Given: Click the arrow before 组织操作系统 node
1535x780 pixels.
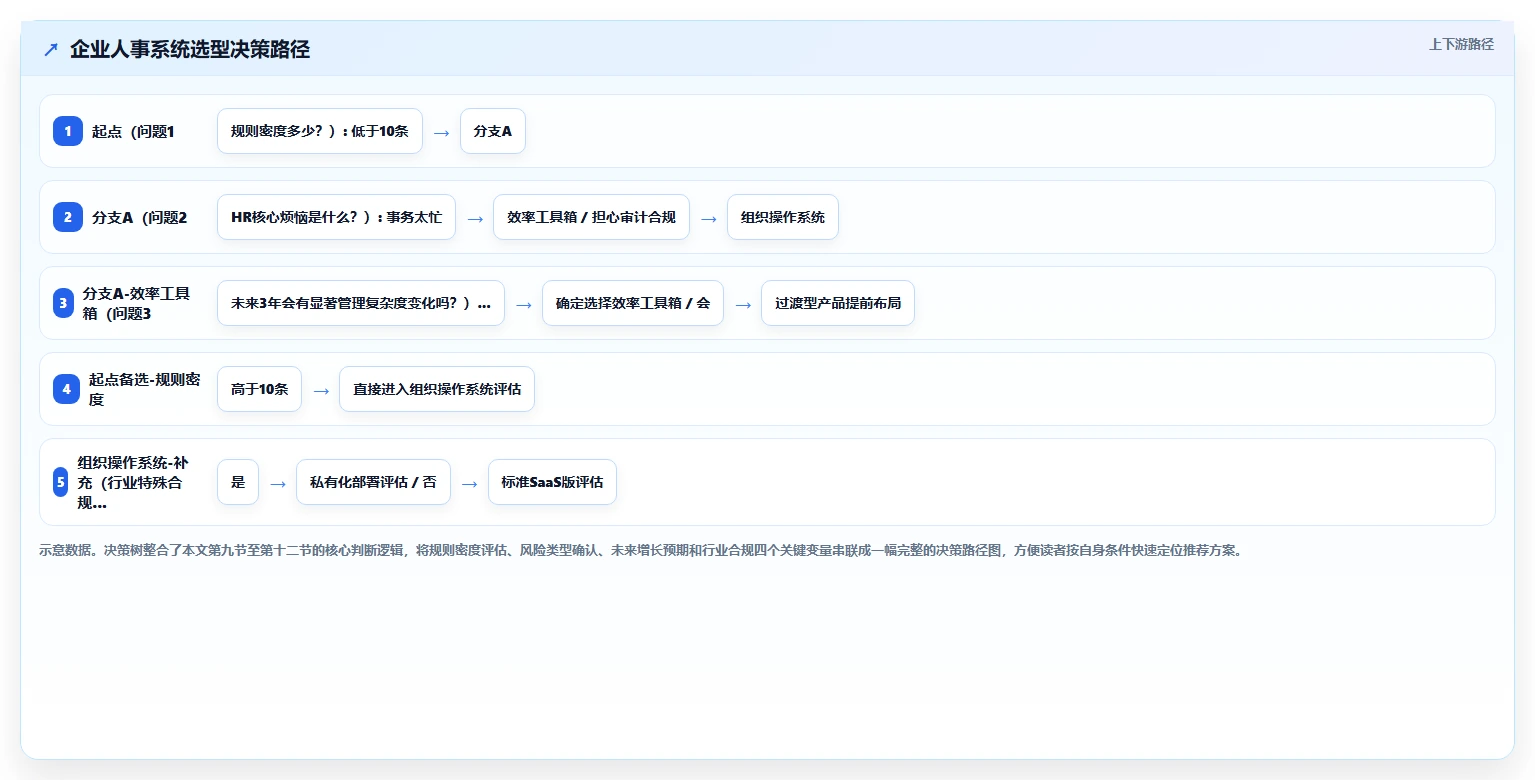Looking at the screenshot, I should (x=708, y=218).
